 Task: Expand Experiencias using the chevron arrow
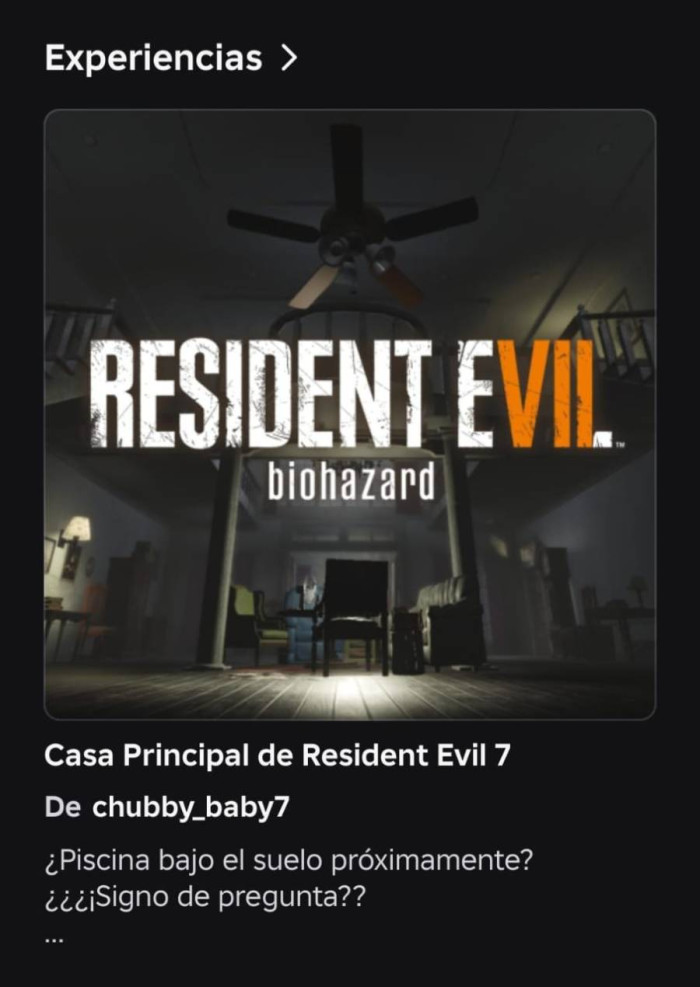click(288, 59)
